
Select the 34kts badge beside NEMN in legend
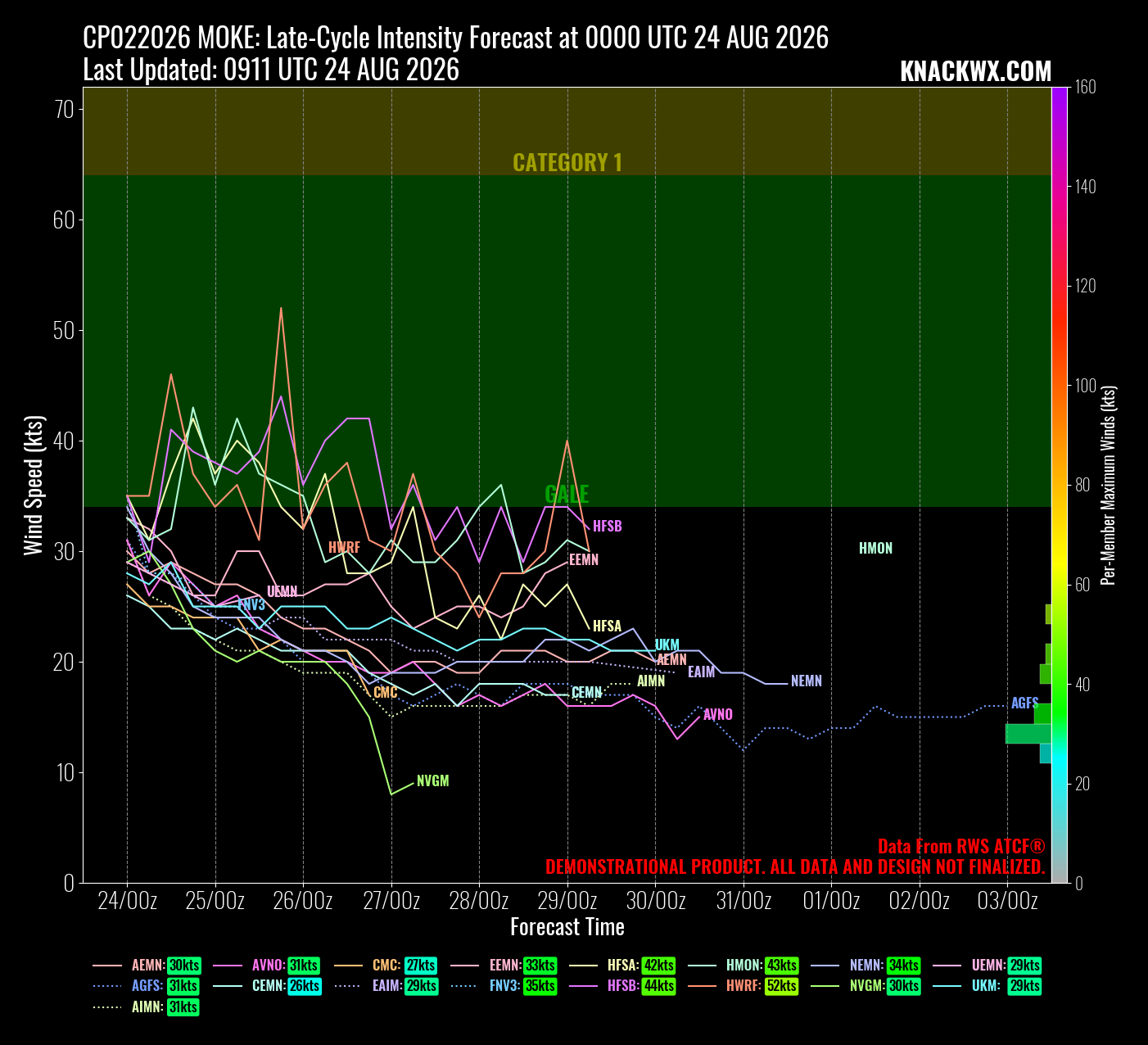coord(904,966)
